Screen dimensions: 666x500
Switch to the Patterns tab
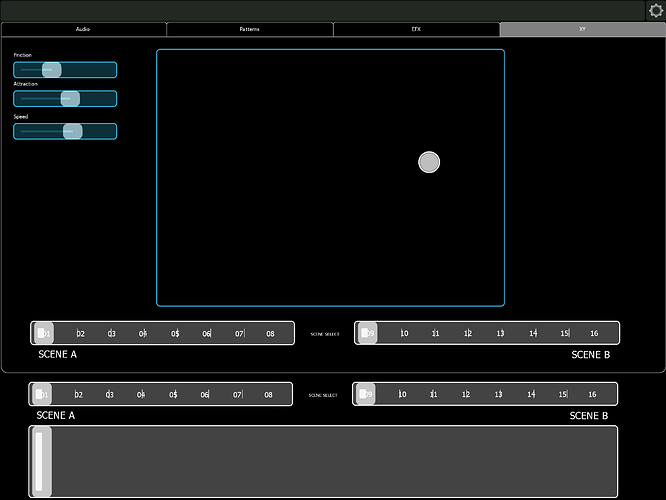click(249, 29)
